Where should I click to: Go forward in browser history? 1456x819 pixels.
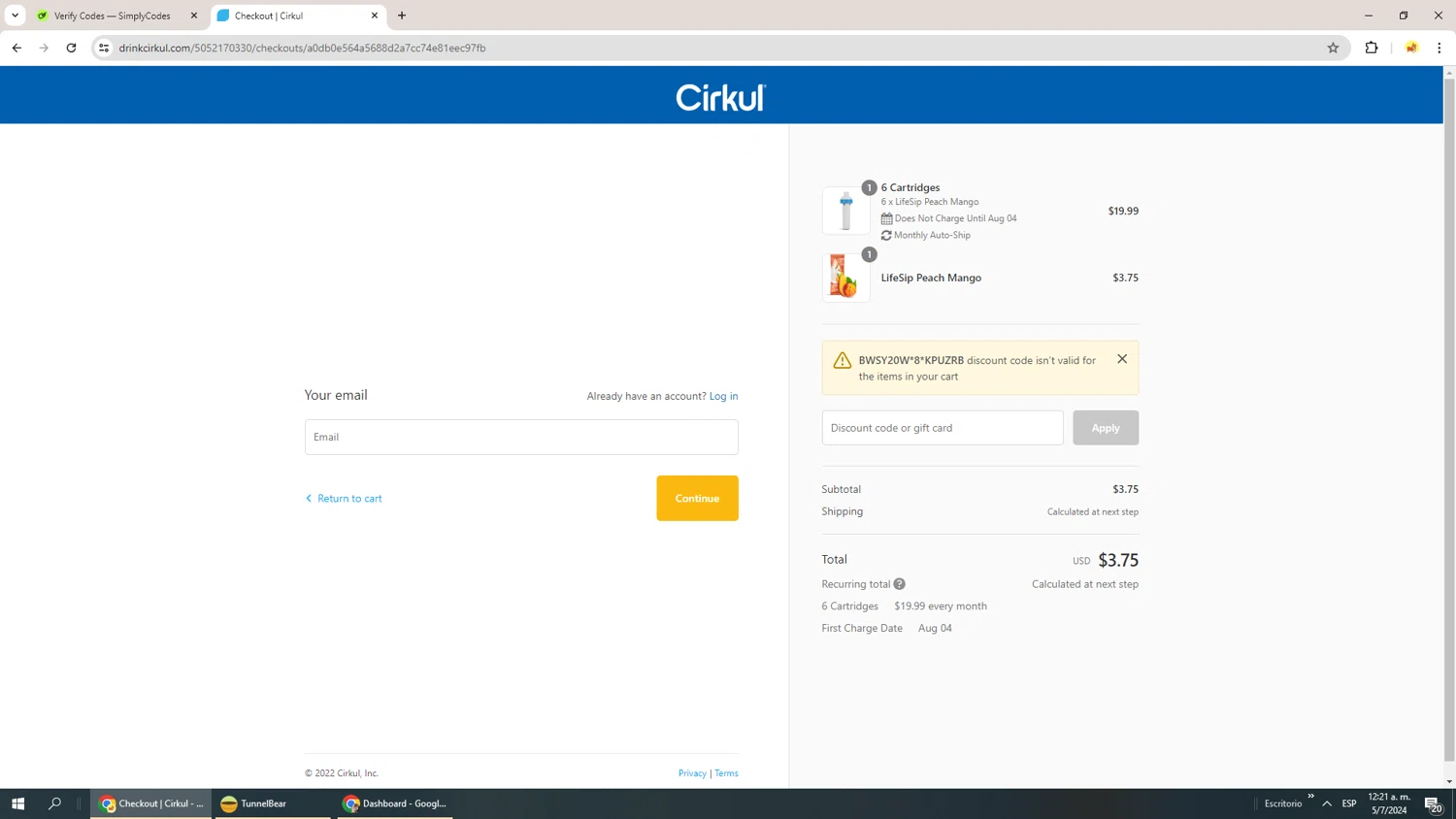[x=44, y=48]
